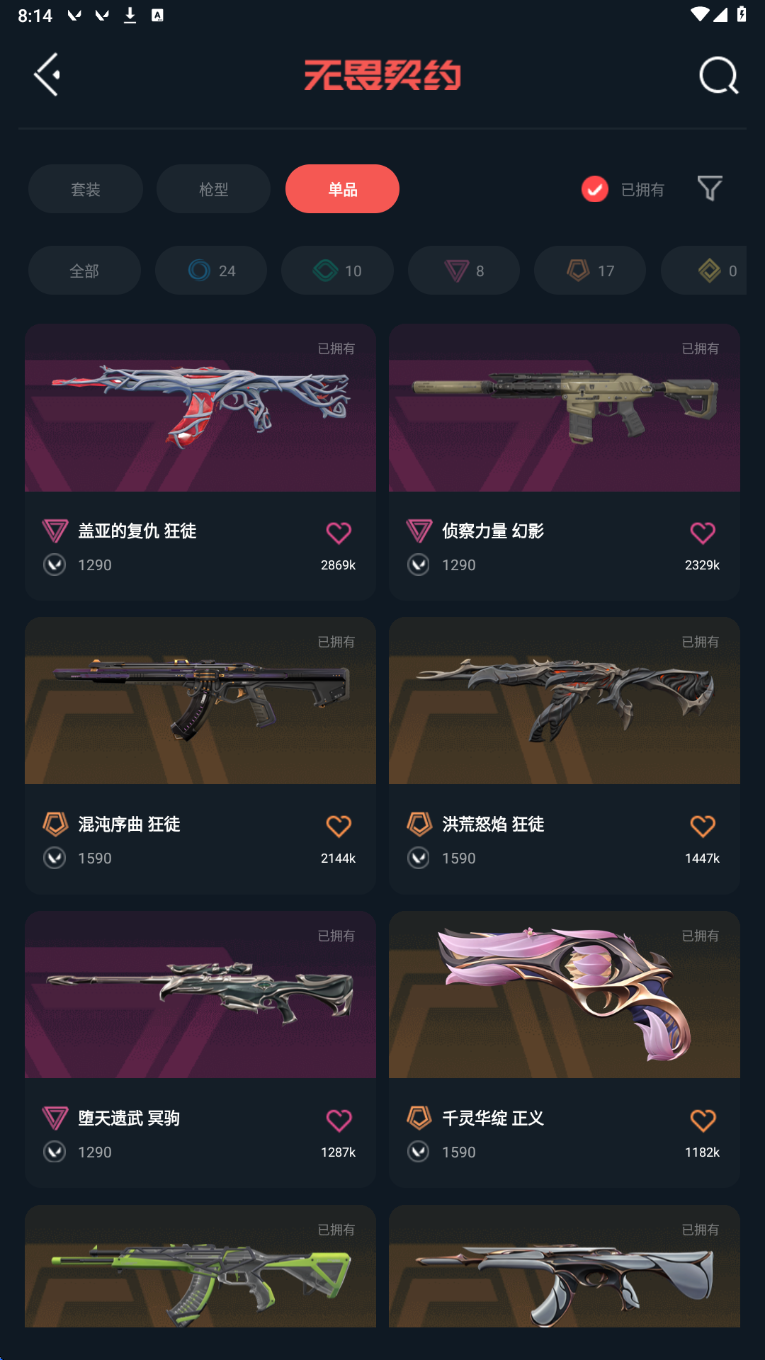Screen dimensions: 765x1360
Task: Favorite 堕天遗武 冥驹 with heart icon
Action: 339,1120
